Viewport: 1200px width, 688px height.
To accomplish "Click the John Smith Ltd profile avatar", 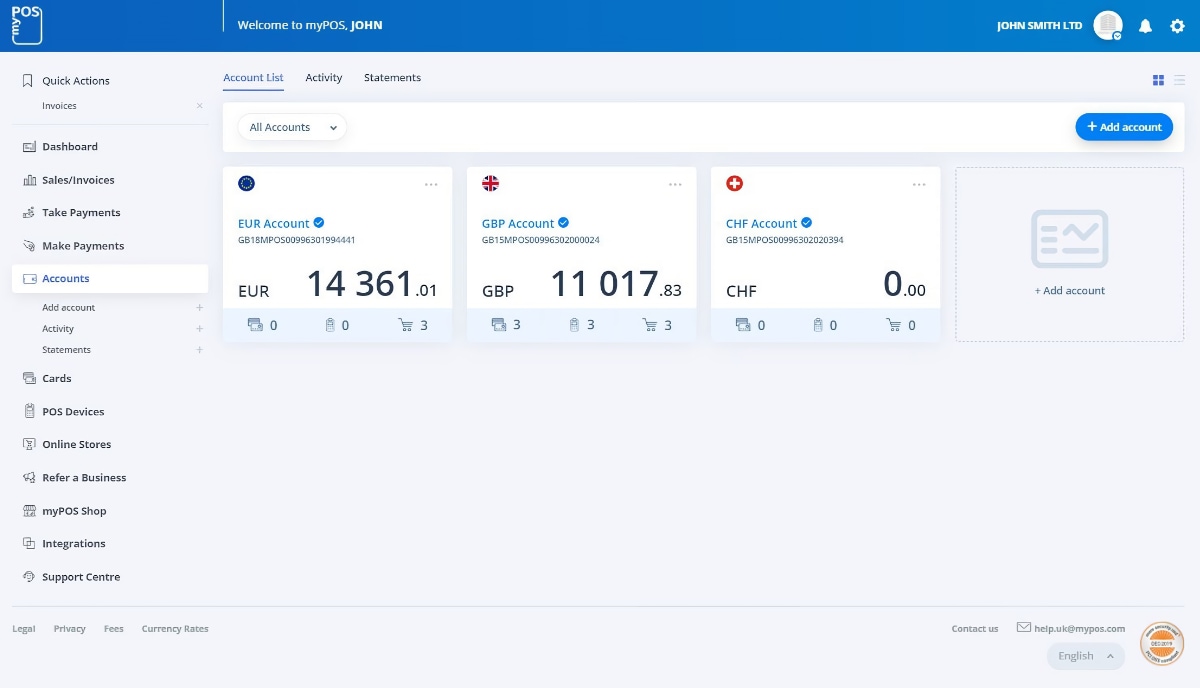I will [1108, 26].
